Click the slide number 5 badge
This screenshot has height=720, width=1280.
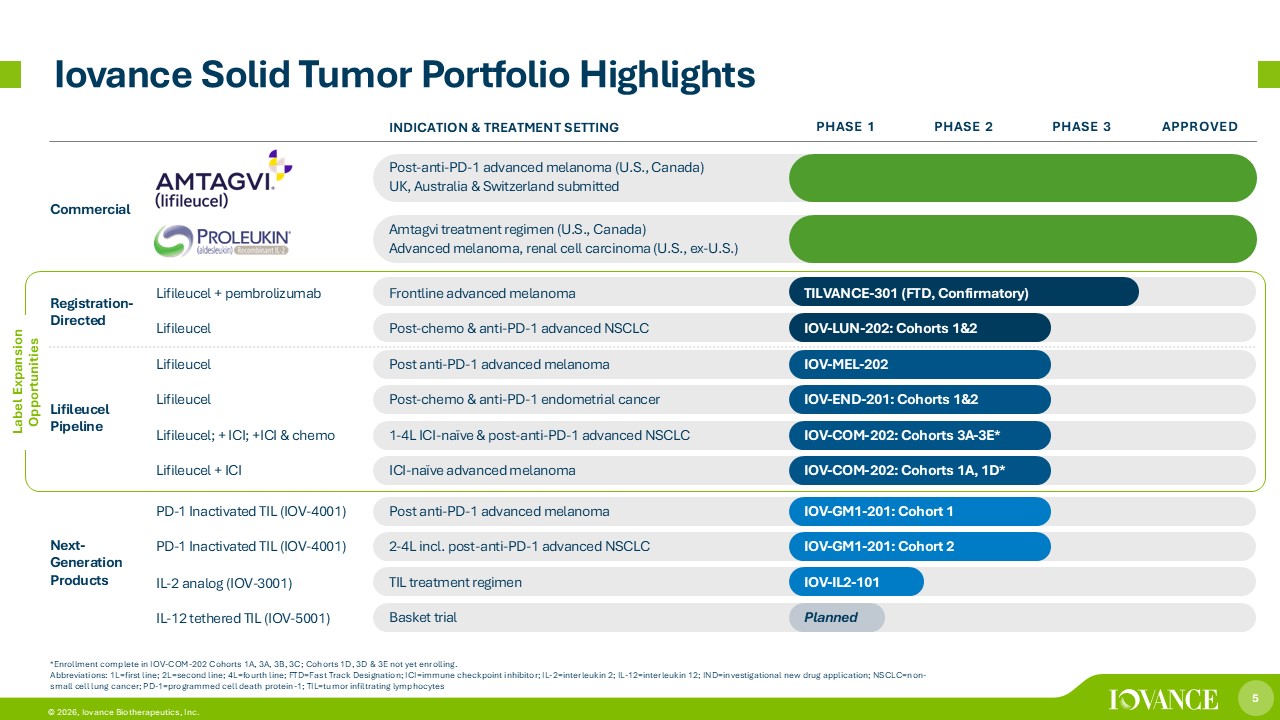[1254, 695]
